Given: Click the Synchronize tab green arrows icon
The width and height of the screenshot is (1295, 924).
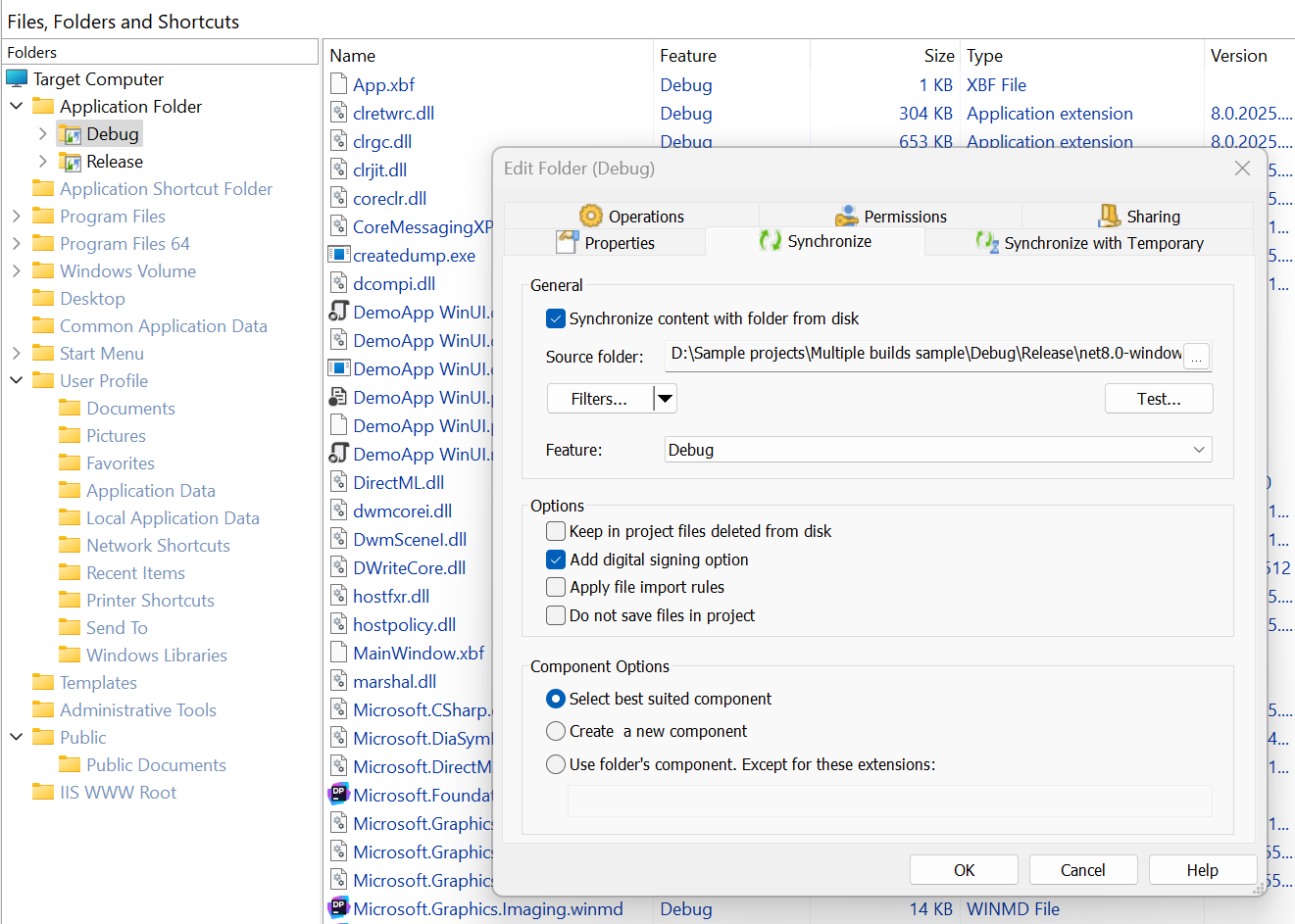Looking at the screenshot, I should tap(771, 240).
